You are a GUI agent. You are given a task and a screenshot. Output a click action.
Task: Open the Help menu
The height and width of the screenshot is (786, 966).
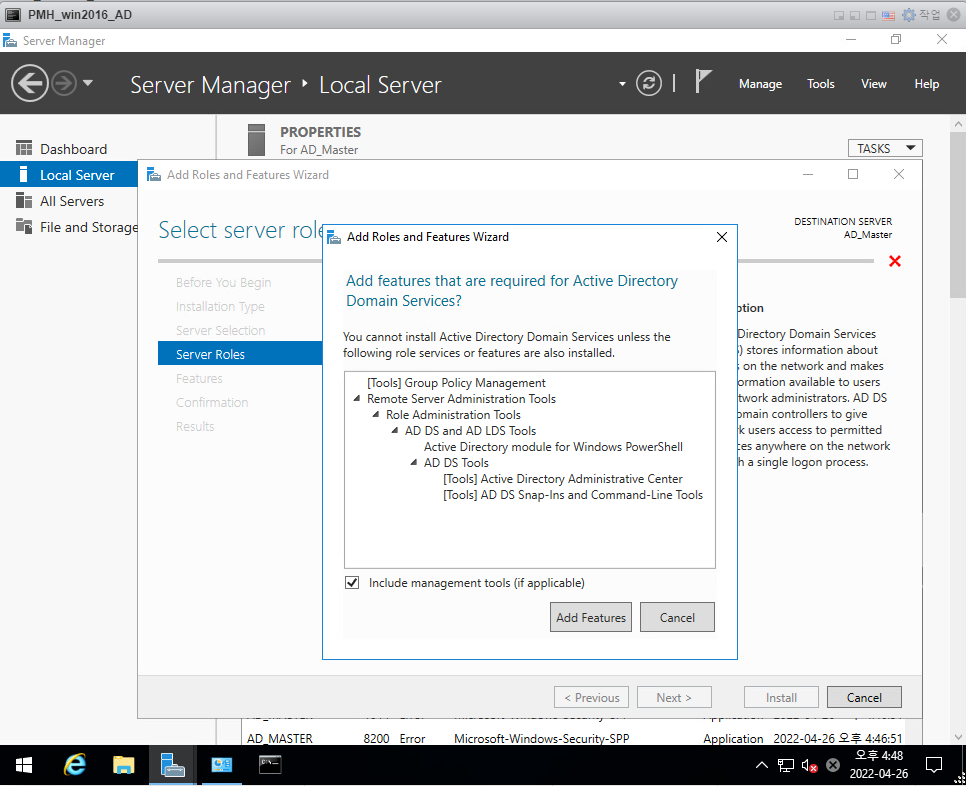[x=926, y=84]
